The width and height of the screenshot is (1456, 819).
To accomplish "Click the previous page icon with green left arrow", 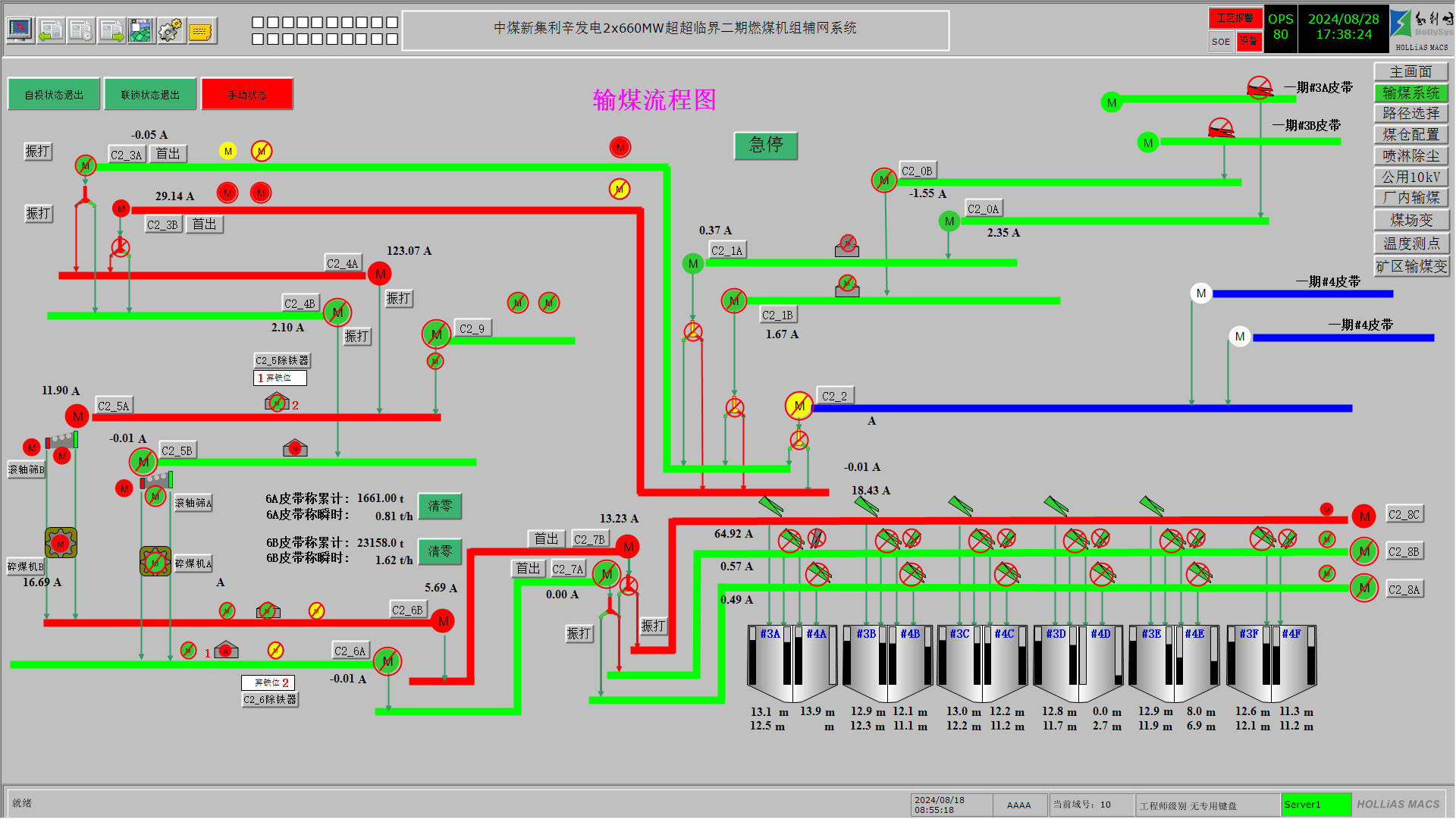I will point(51,30).
